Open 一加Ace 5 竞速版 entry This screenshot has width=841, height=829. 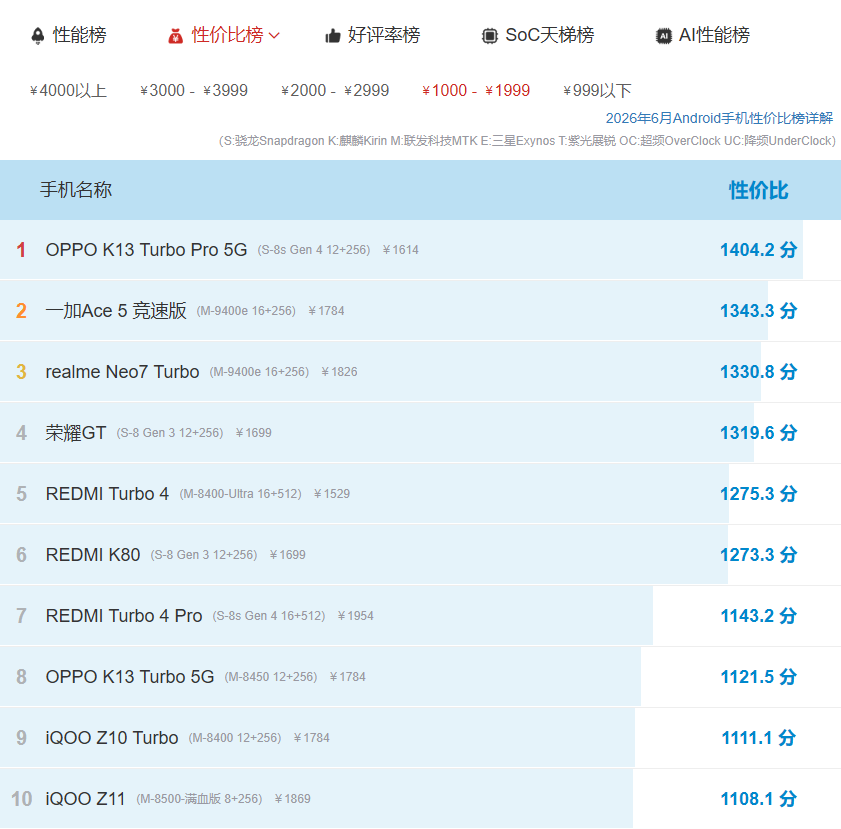tap(116, 311)
